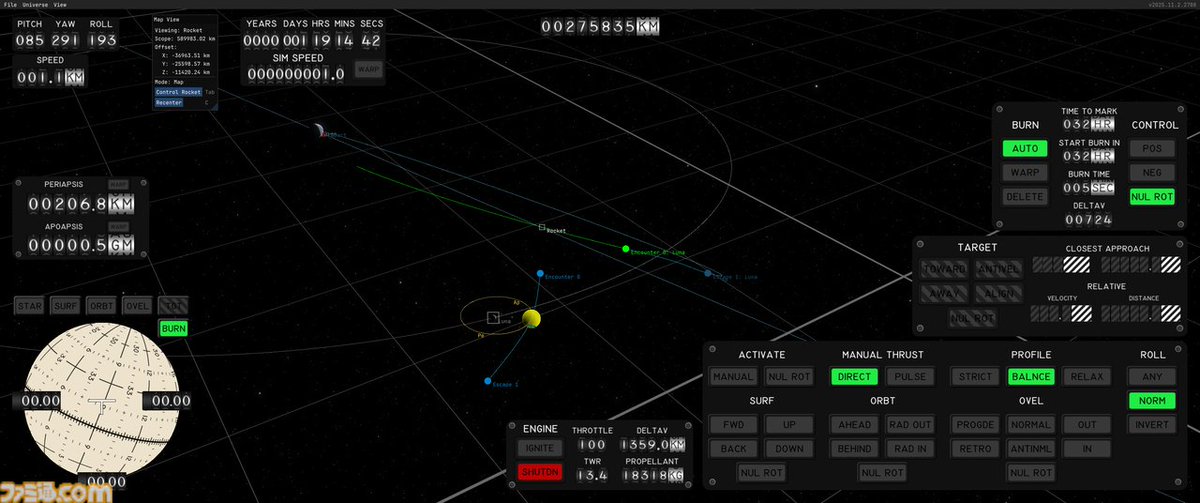The width and height of the screenshot is (1200, 503).
Task: Click NUL ROT under ACTIVATE
Action: tap(789, 377)
